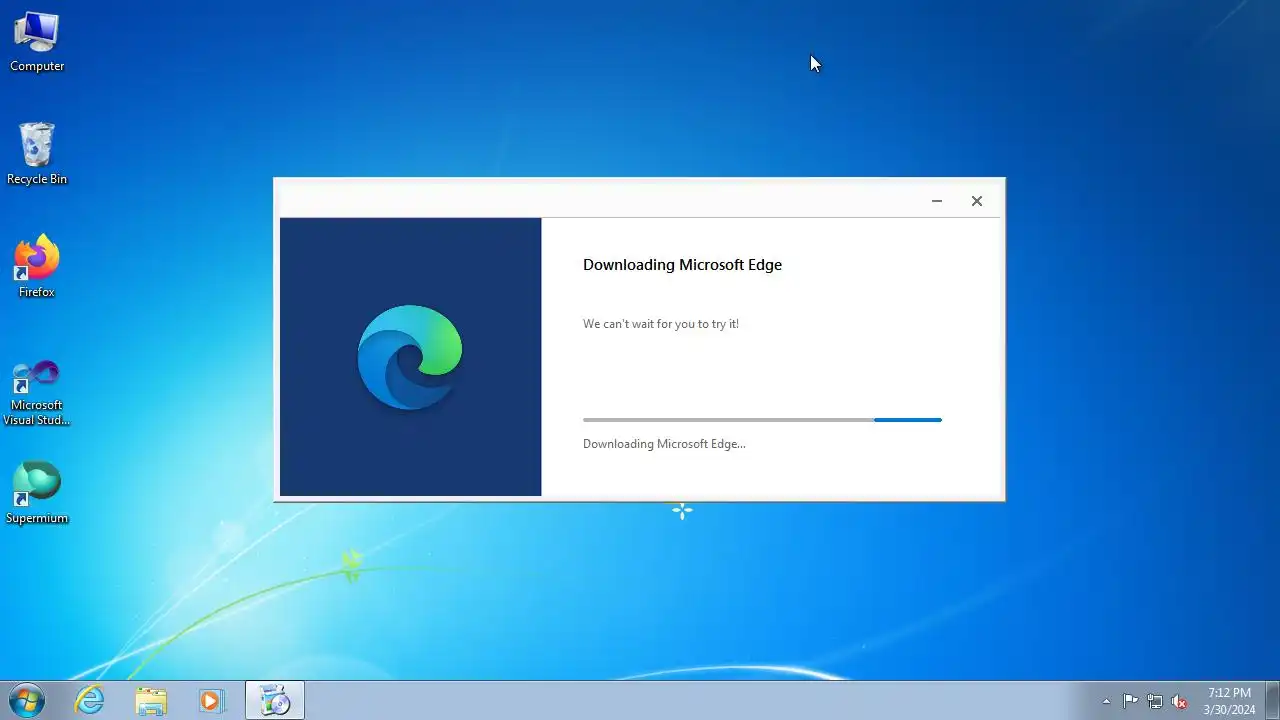Open the Computer desktop icon
Image resolution: width=1280 pixels, height=720 pixels.
coord(37,42)
